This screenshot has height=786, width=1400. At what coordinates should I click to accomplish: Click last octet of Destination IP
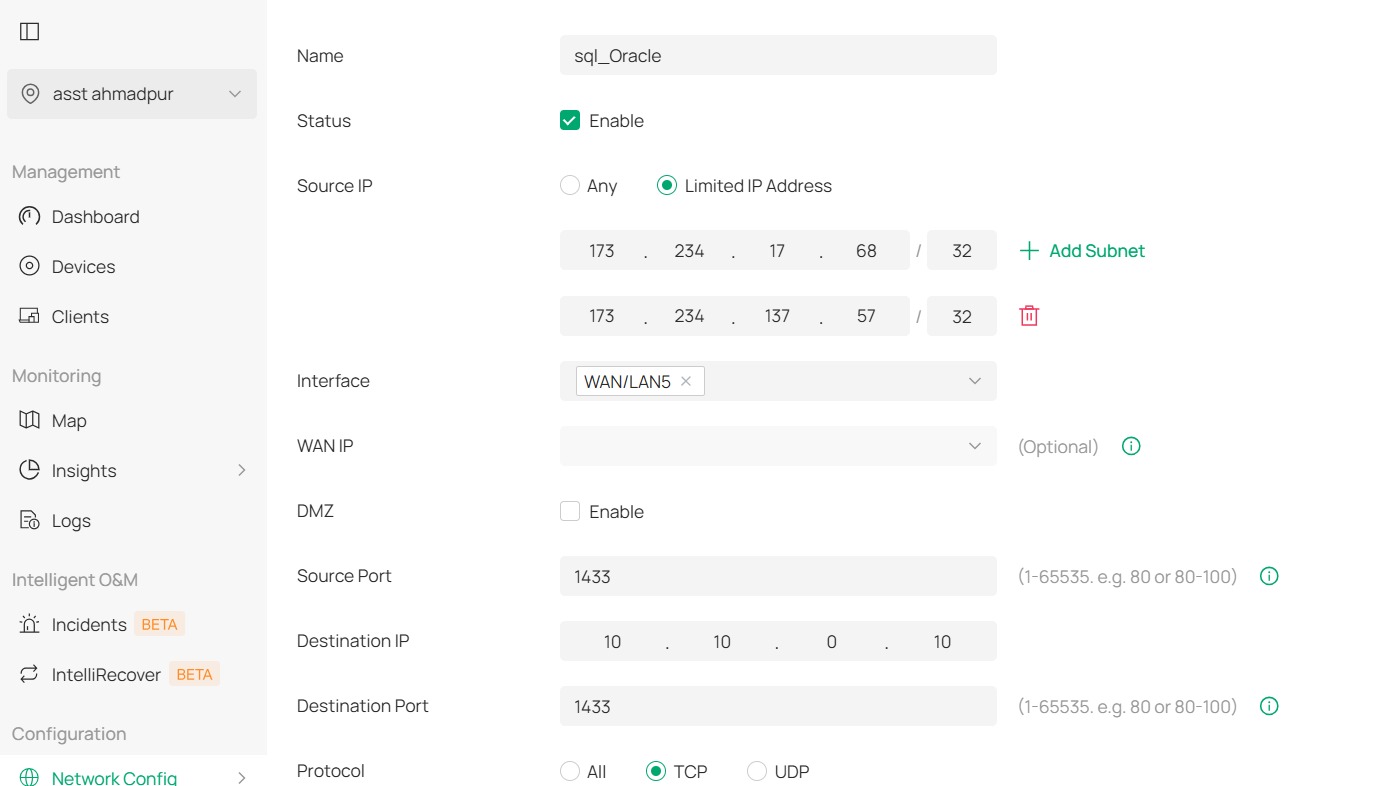(x=942, y=641)
